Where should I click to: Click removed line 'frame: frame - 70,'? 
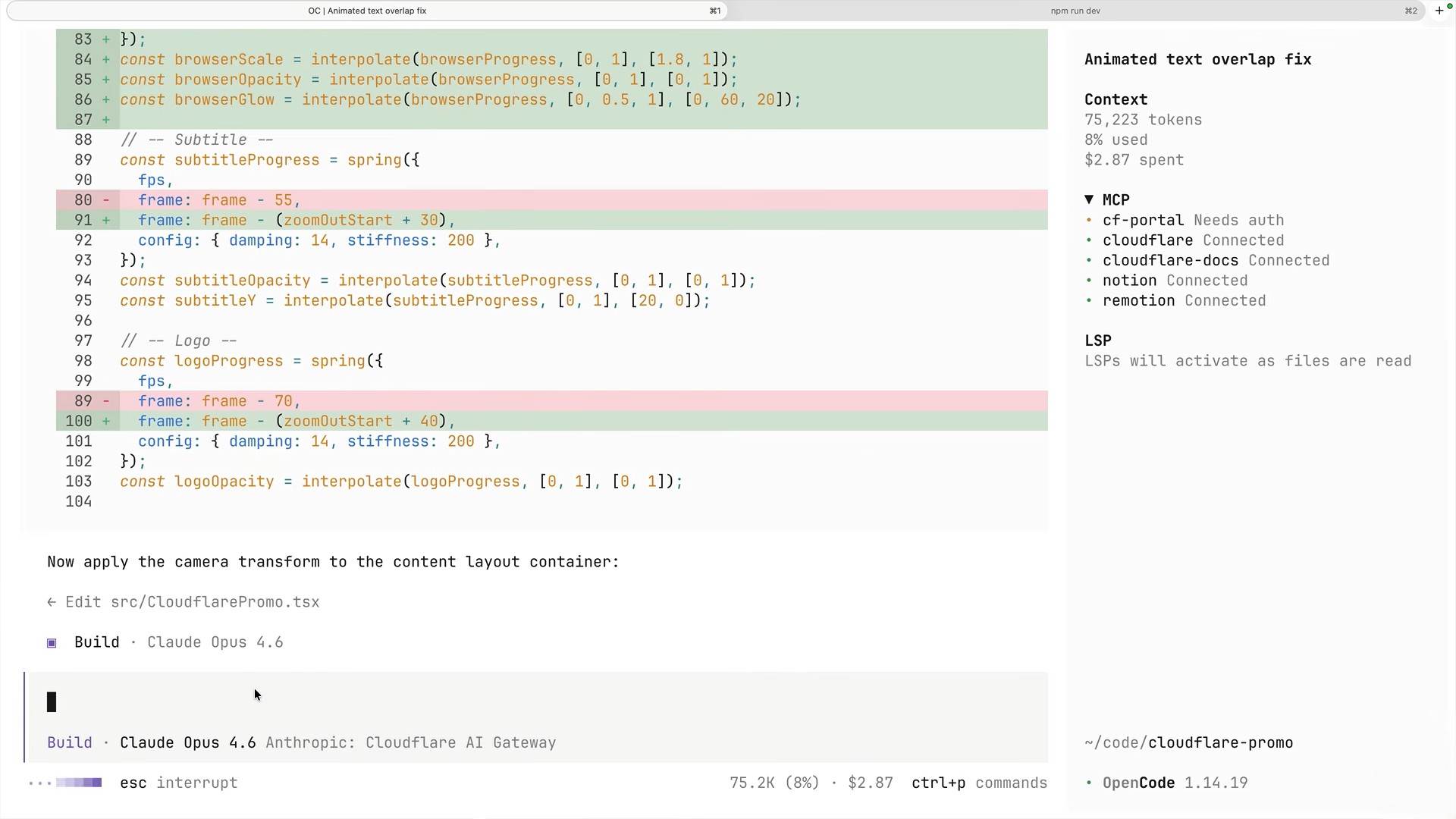click(552, 401)
